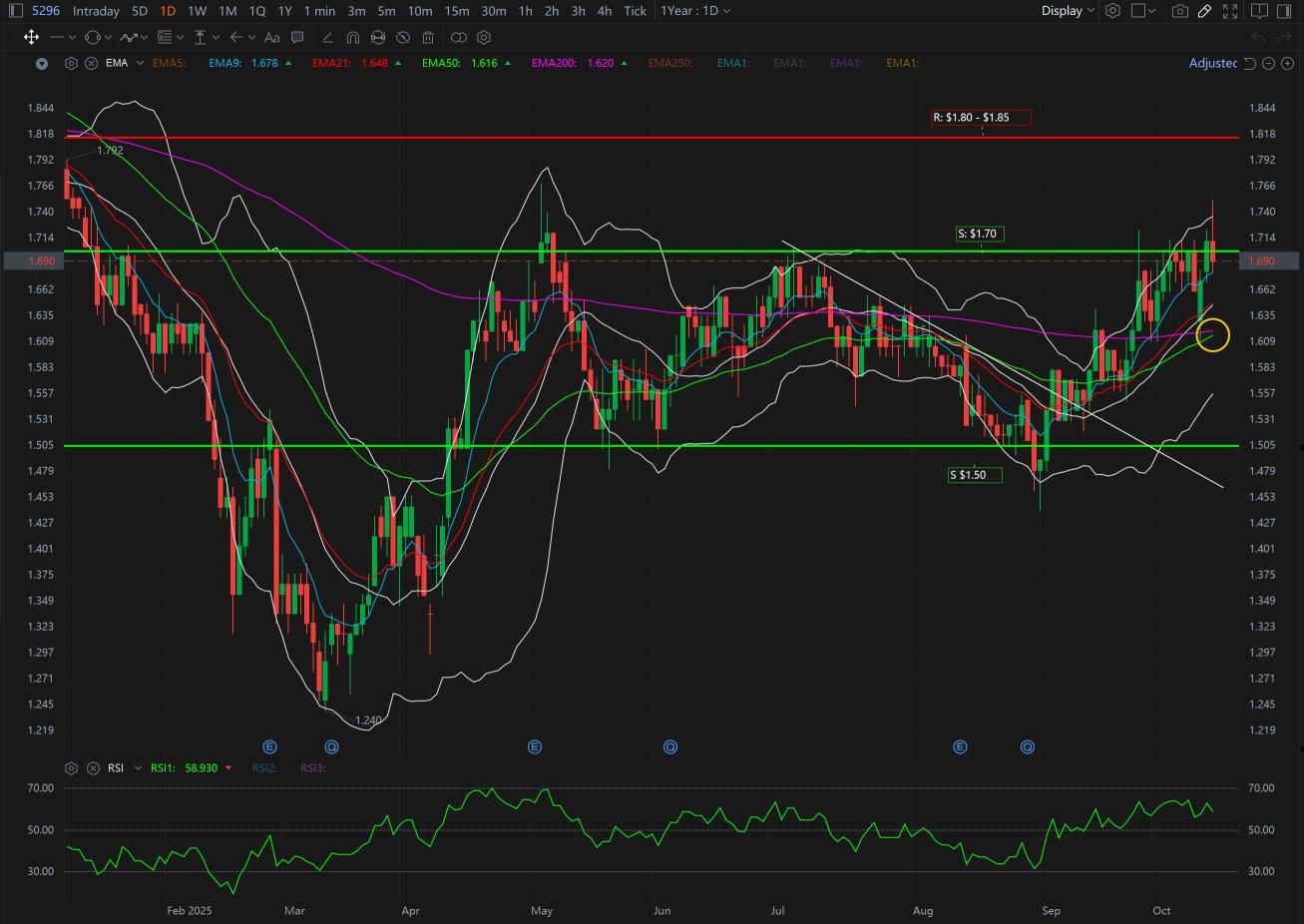Screen dimensions: 1304x924
Task: Select the text annotation (Aa) tool
Action: point(271,38)
